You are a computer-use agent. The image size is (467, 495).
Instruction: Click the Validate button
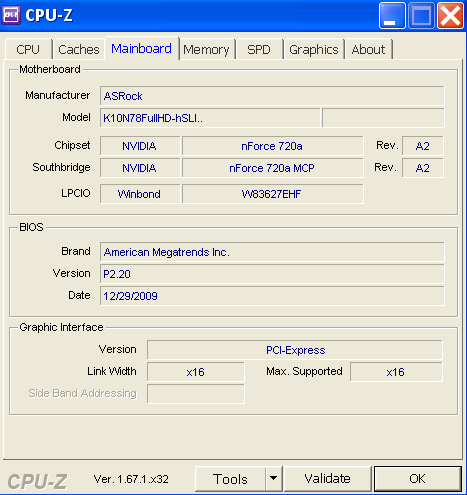pos(328,479)
